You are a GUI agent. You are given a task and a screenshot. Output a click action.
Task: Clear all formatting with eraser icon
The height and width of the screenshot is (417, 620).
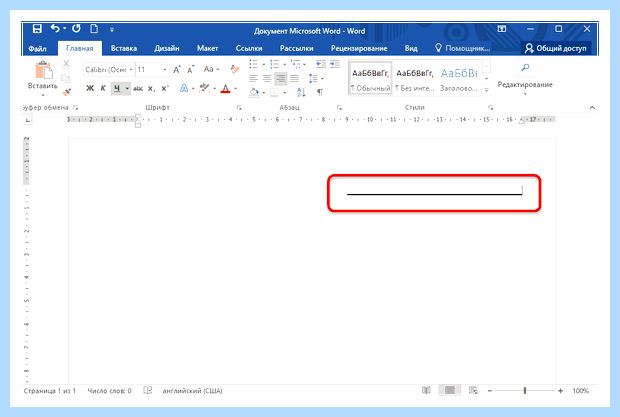234,69
